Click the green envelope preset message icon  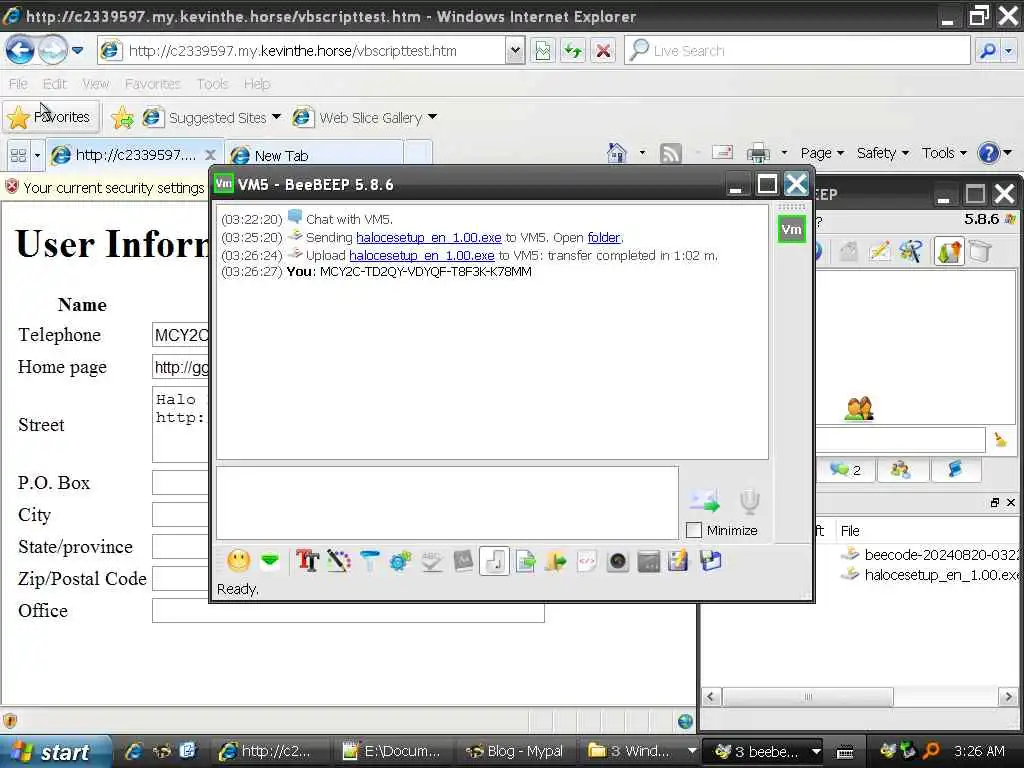pyautogui.click(x=270, y=561)
